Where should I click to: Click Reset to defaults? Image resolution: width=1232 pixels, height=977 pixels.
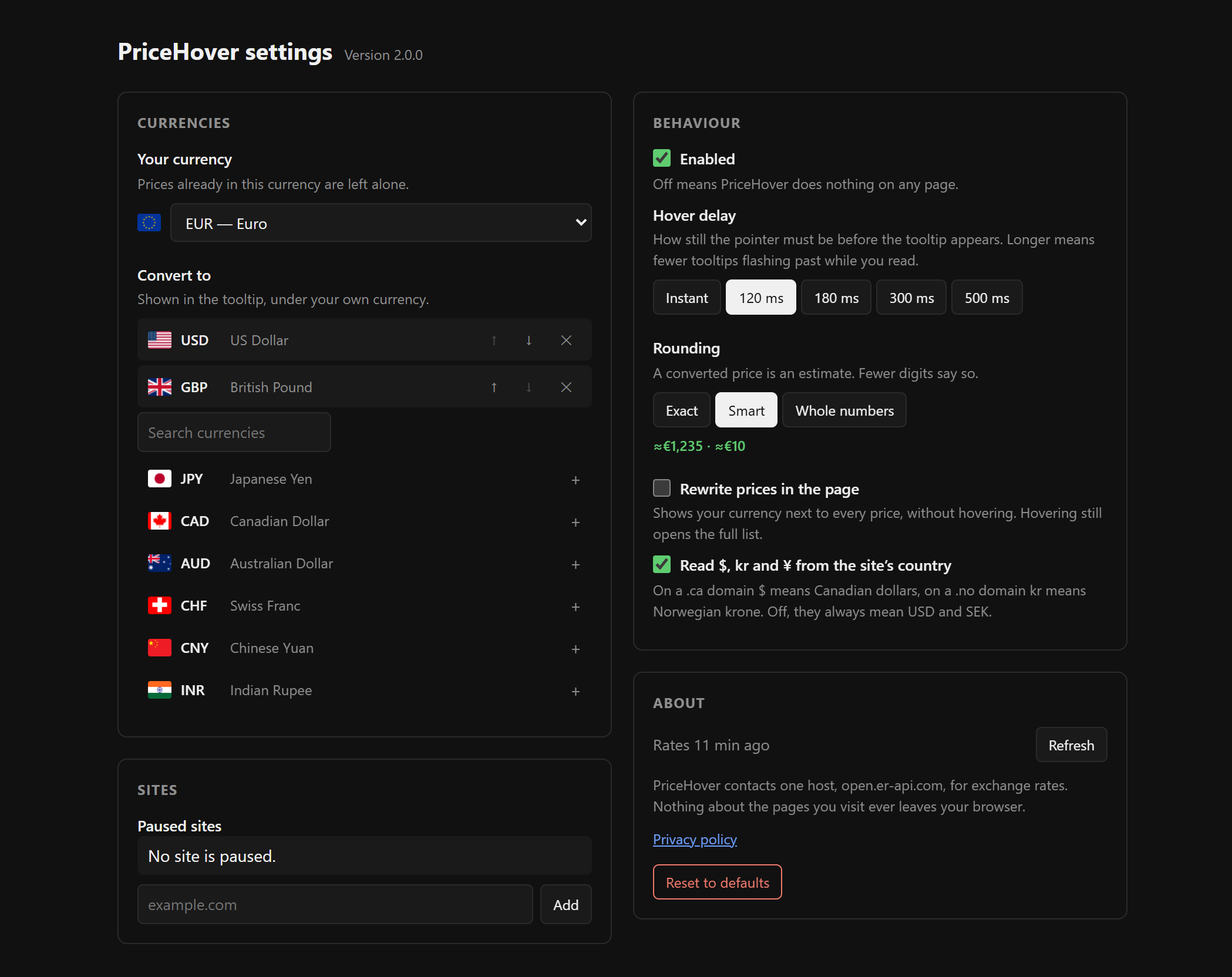(718, 882)
